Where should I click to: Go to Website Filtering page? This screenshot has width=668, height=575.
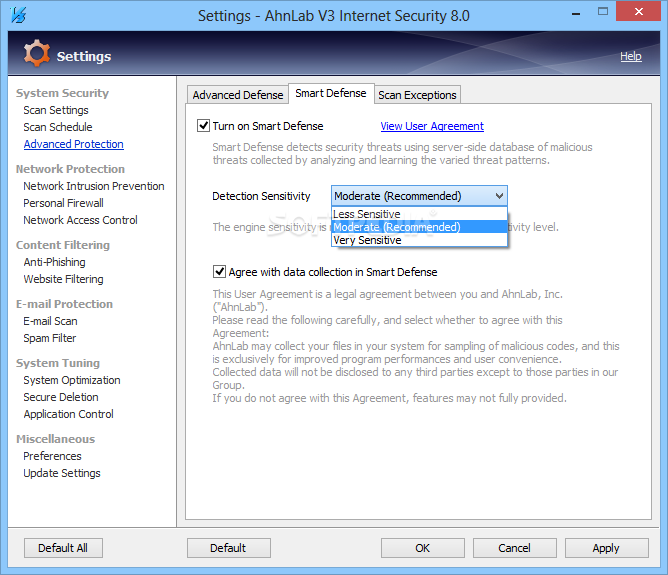click(63, 279)
